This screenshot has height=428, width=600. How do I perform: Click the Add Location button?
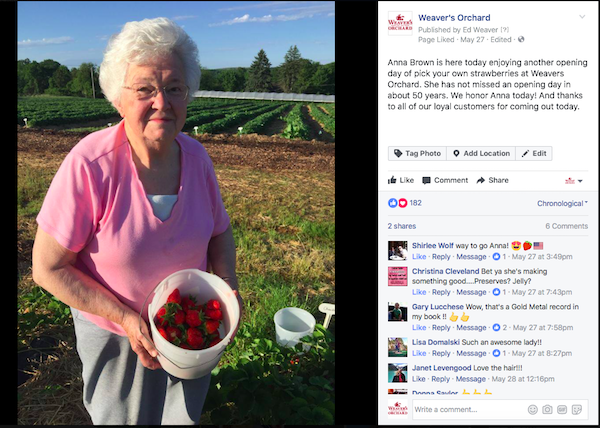[481, 153]
